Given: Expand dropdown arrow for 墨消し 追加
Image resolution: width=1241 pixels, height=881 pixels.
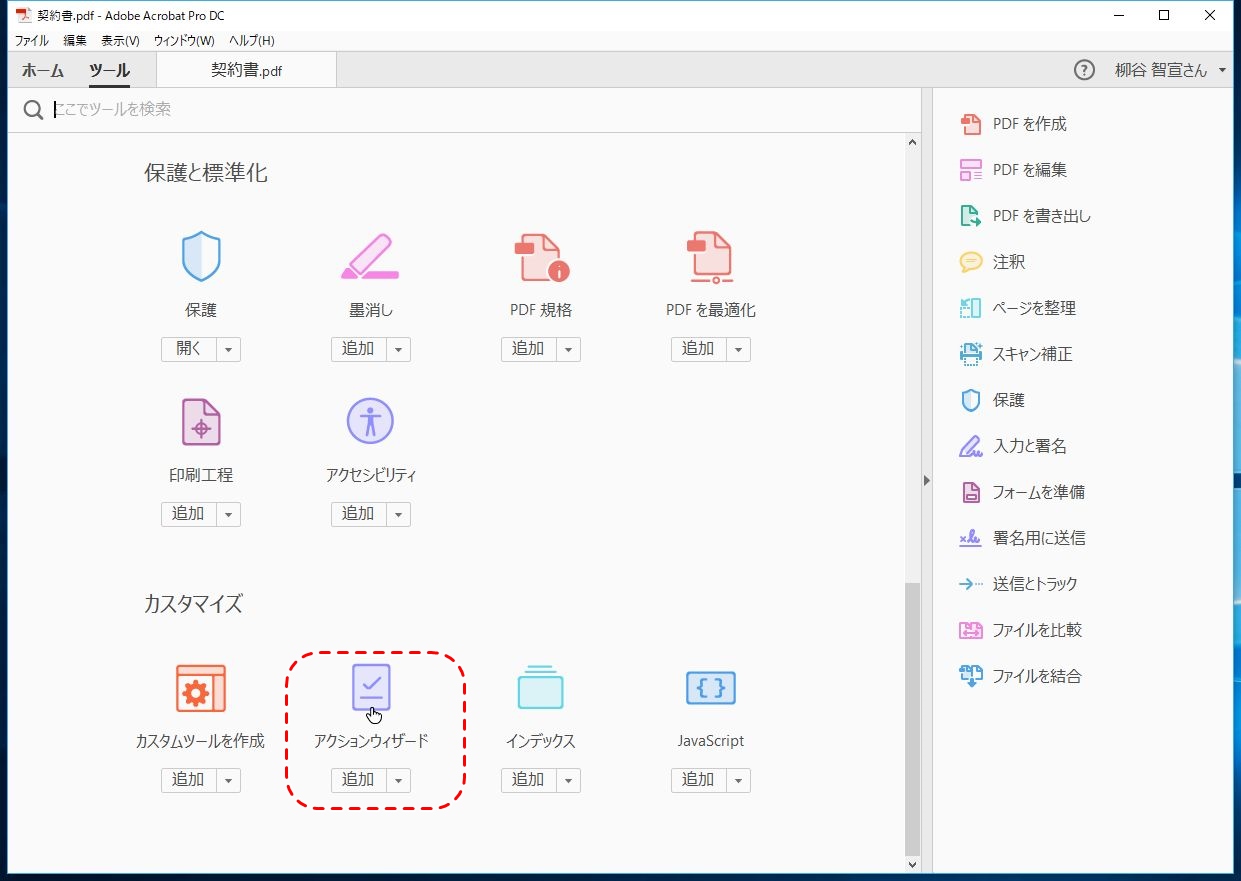Looking at the screenshot, I should click(399, 349).
